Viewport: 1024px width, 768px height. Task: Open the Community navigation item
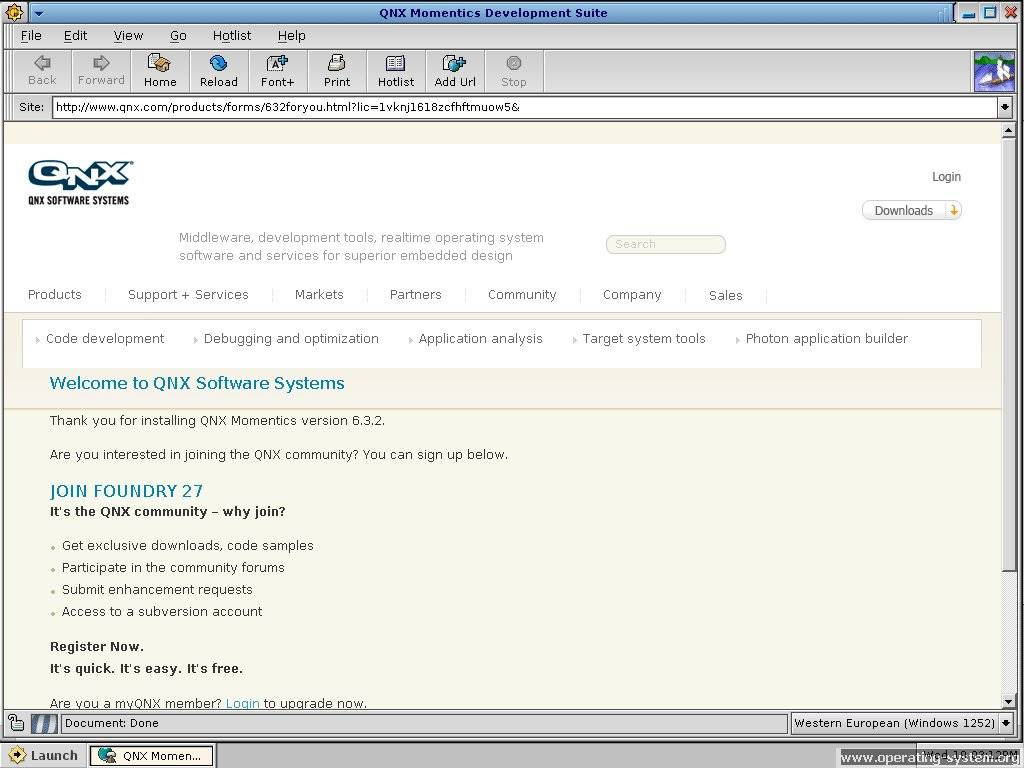point(522,295)
